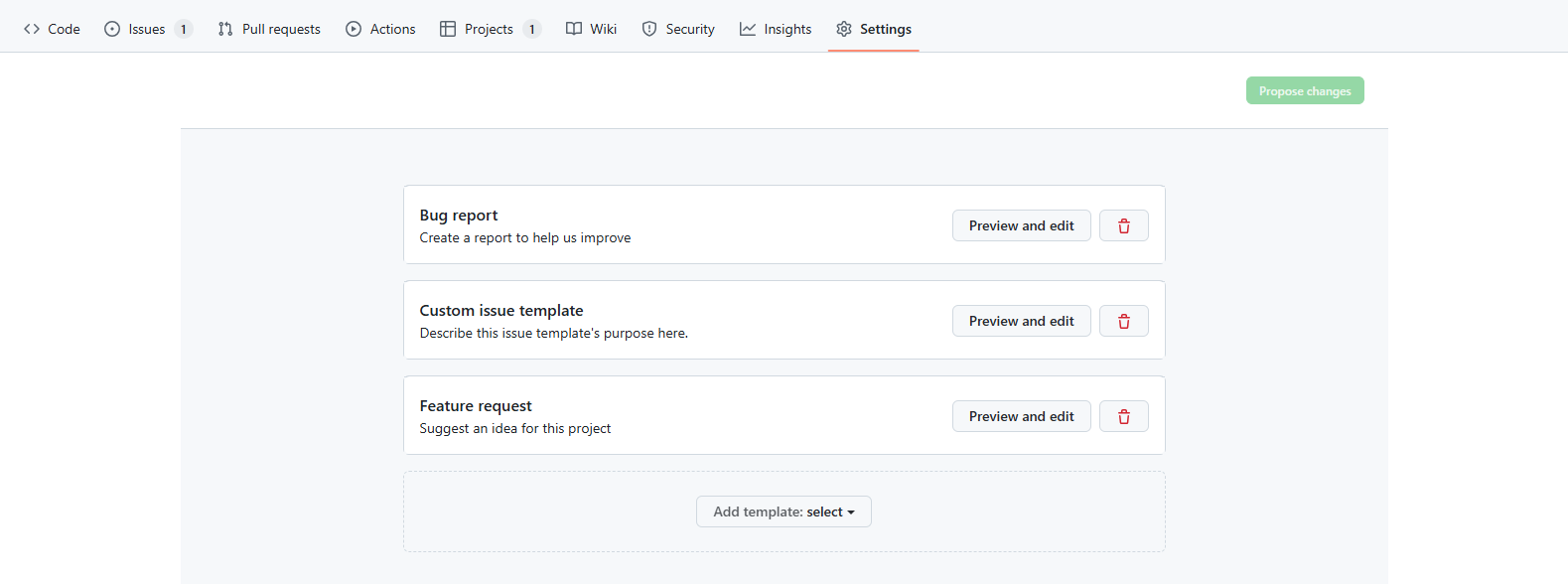
Task: Click the Projects count badge
Action: 532,29
